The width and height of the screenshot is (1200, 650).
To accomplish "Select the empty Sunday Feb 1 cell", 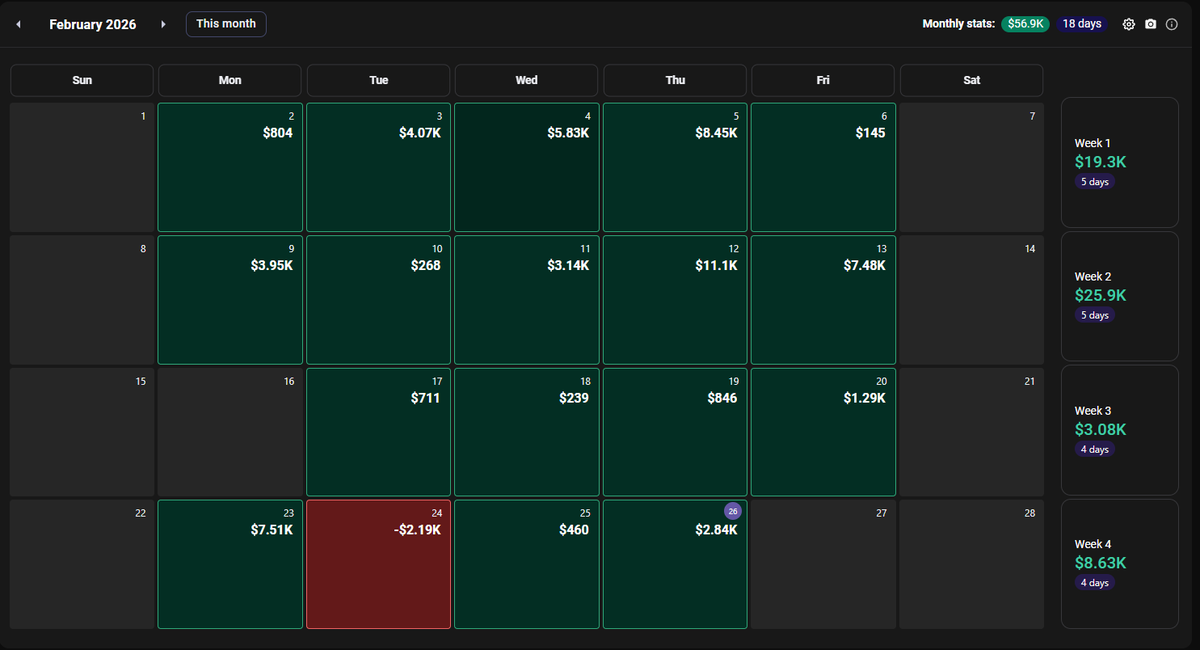I will (82, 168).
